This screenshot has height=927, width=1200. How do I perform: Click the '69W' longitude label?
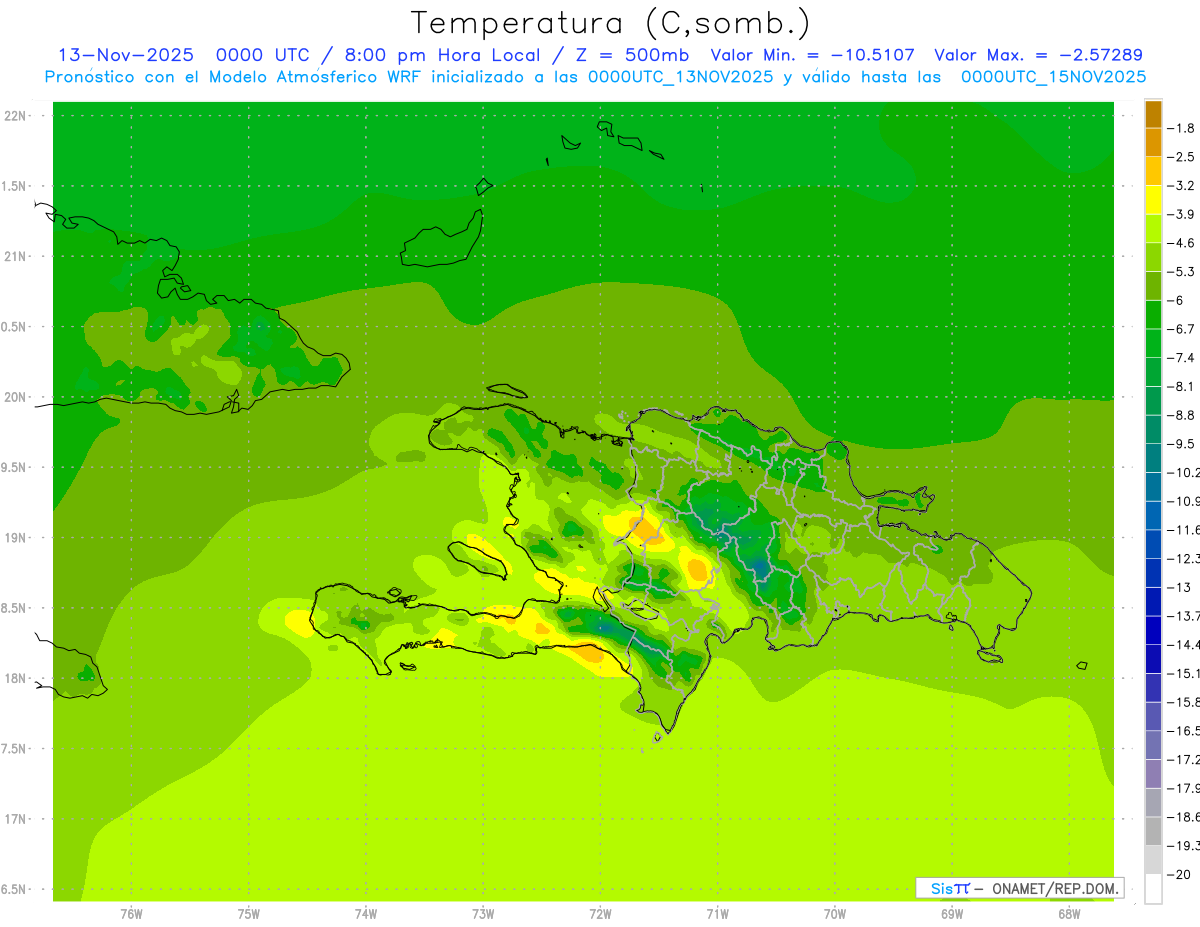click(x=951, y=913)
